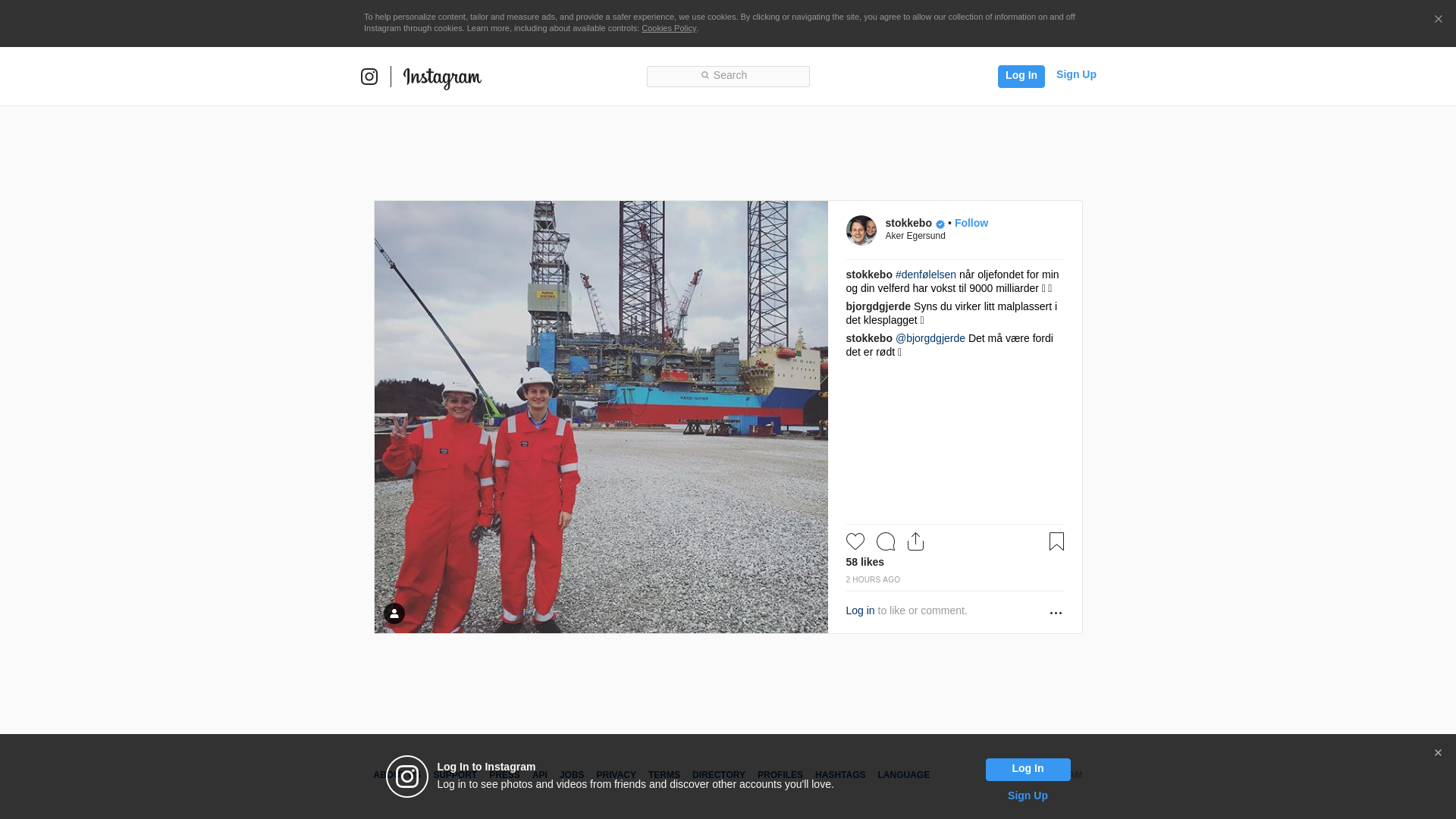Save the post with bookmark icon
The image size is (1456, 819).
(1056, 541)
